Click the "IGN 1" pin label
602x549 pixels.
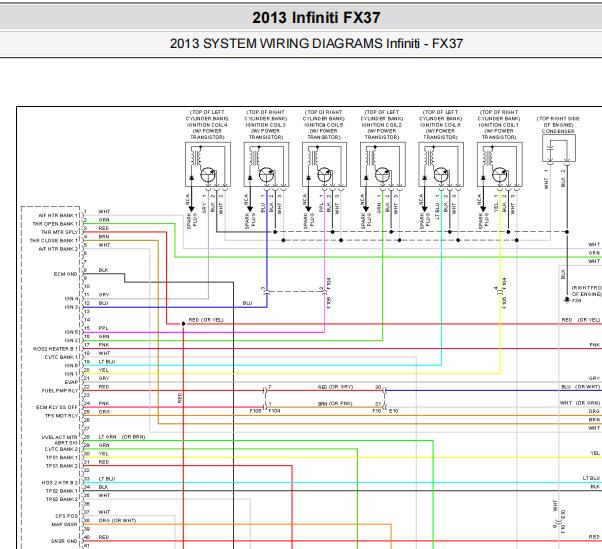(71, 374)
